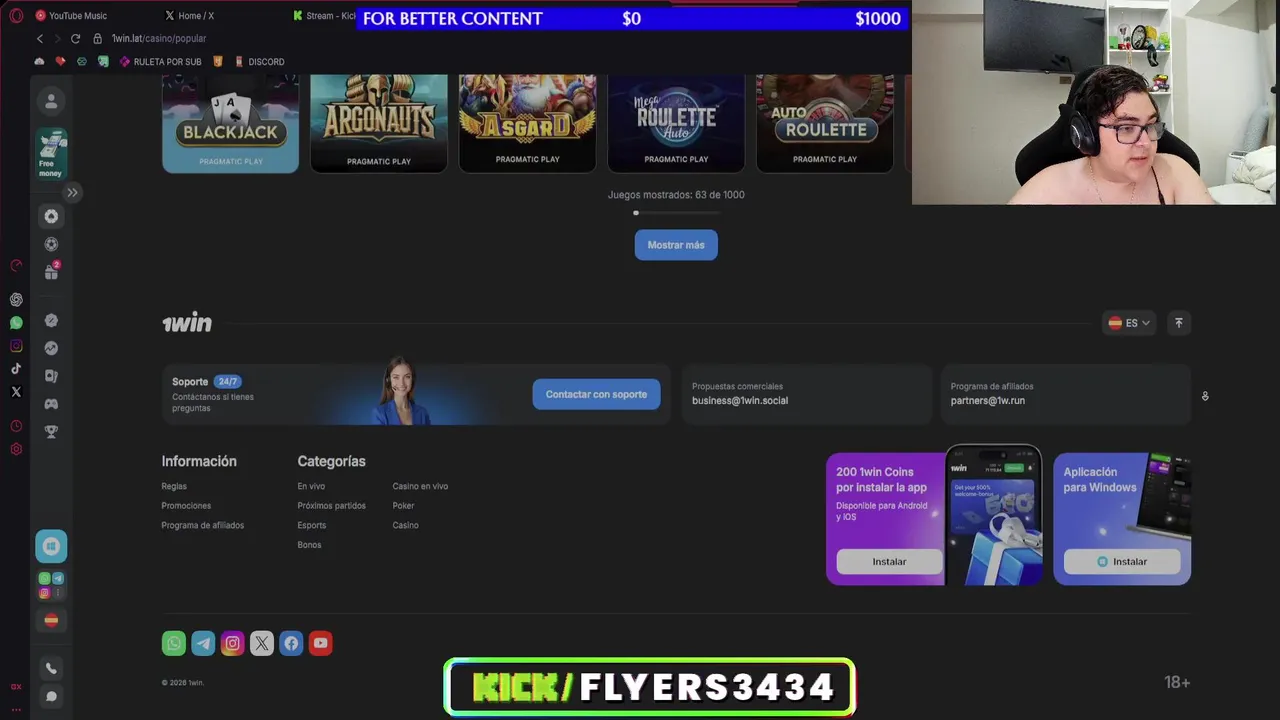Open the Auto Roulette game thumbnail
1280x720 pixels.
coord(825,124)
